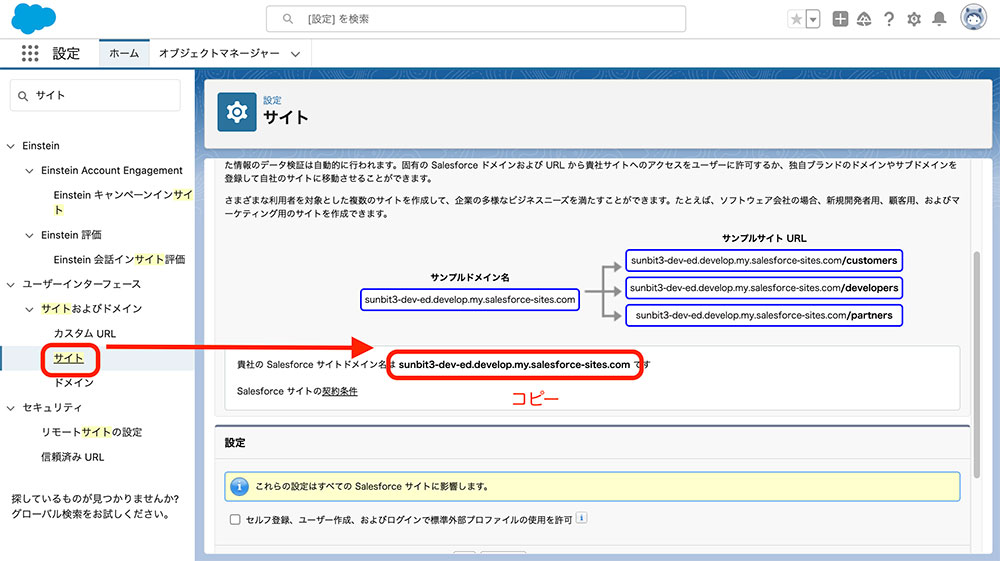The height and width of the screenshot is (561, 1000).
Task: Collapse the Einstein 評価 node
Action: [x=29, y=235]
